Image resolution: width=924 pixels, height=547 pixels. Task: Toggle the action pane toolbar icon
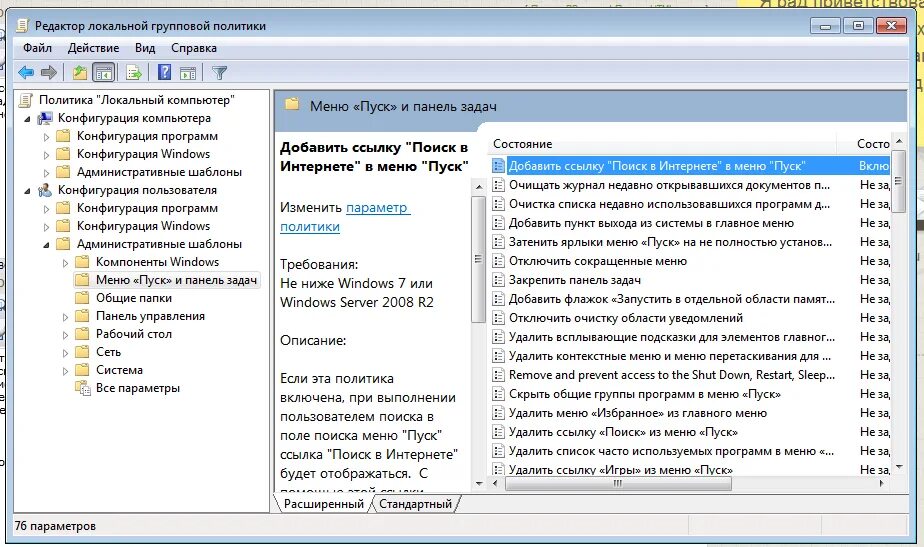[x=188, y=73]
